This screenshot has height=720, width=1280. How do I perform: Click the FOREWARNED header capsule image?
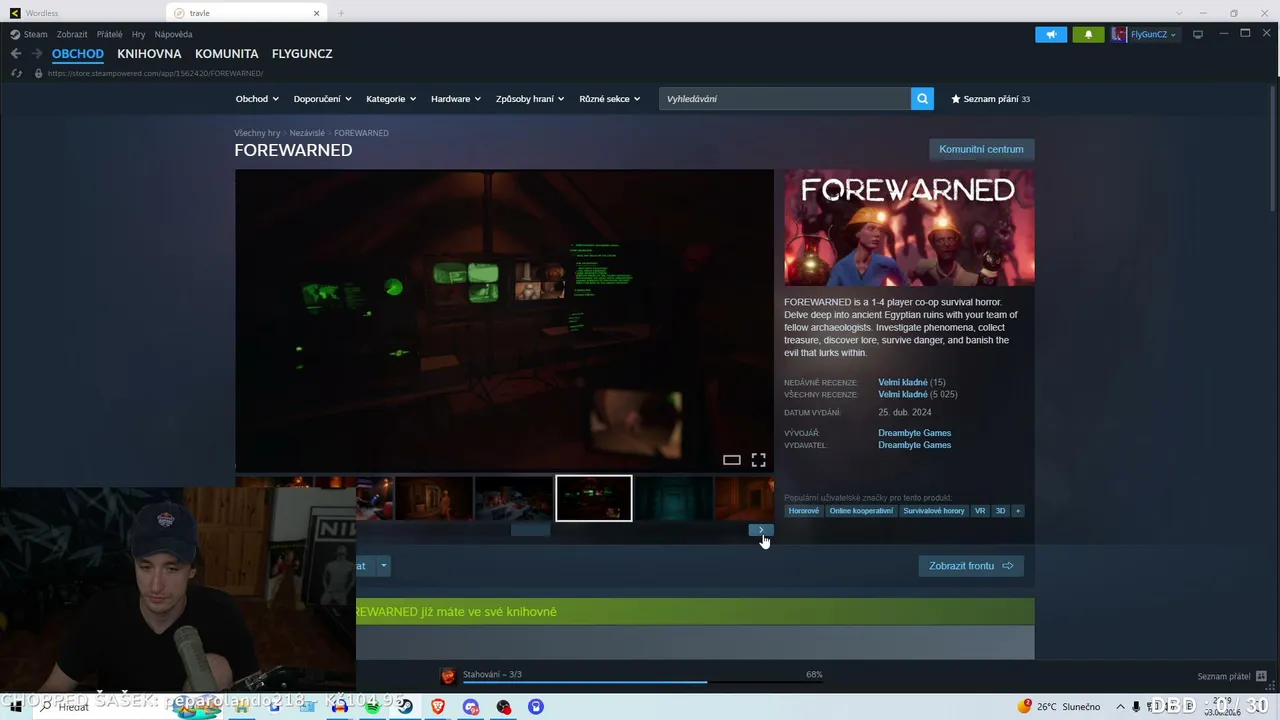[909, 228]
